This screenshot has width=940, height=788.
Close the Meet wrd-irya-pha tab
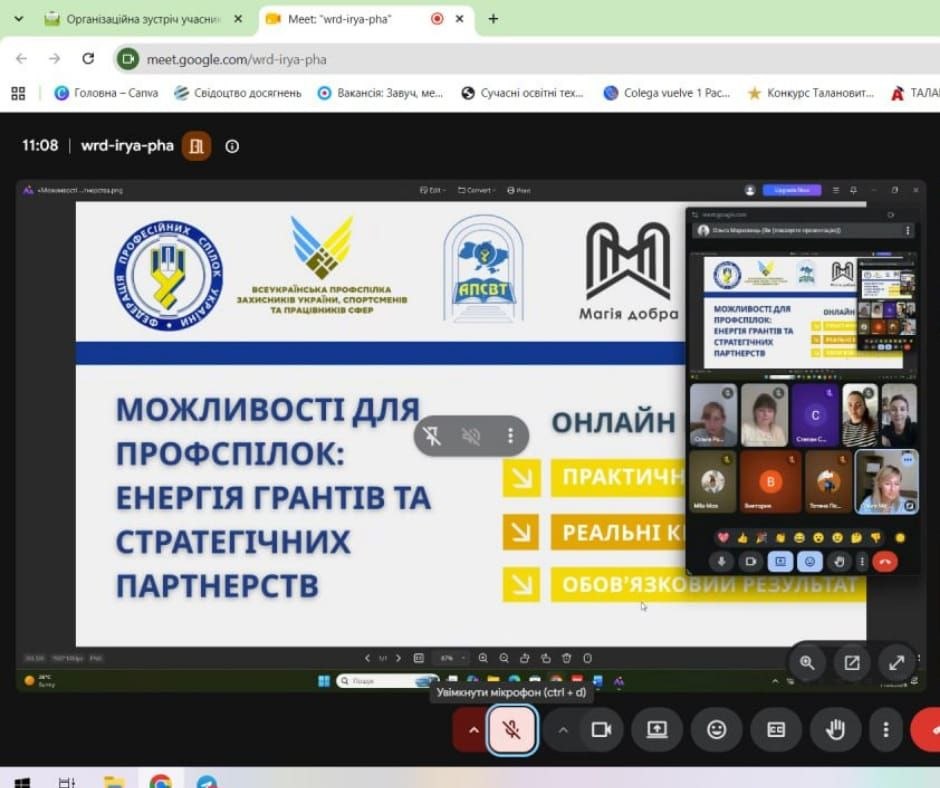coord(459,19)
